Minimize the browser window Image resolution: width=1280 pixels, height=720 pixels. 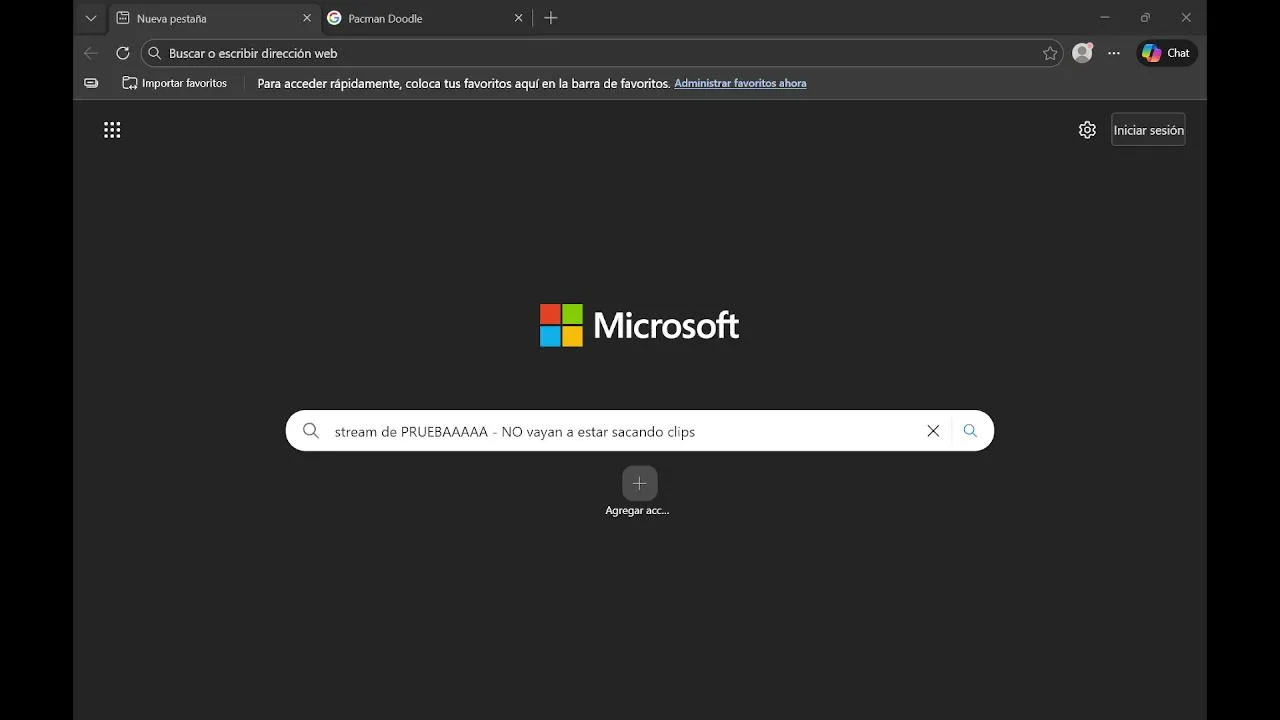click(x=1105, y=17)
